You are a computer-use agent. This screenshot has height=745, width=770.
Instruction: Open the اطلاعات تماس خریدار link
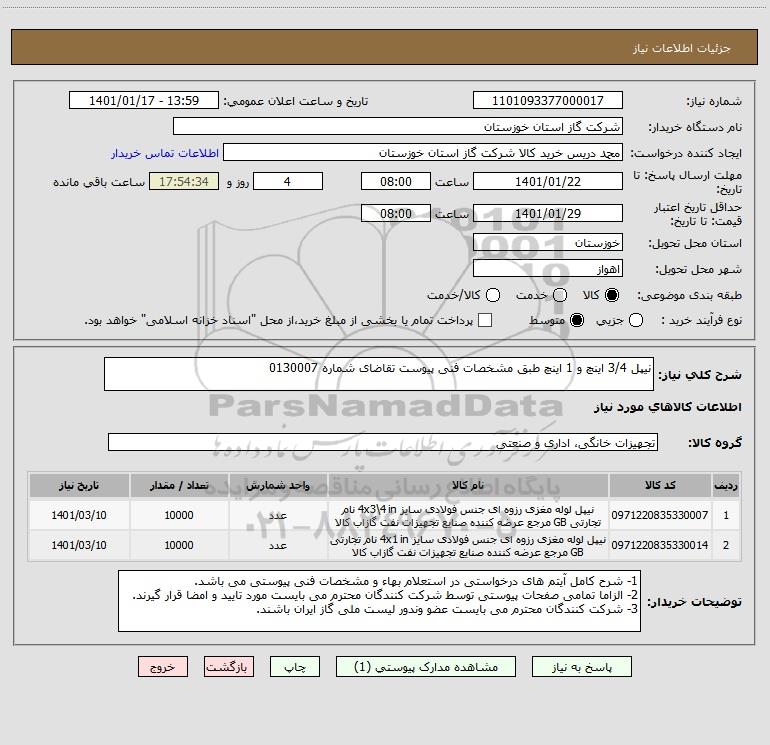point(165,153)
